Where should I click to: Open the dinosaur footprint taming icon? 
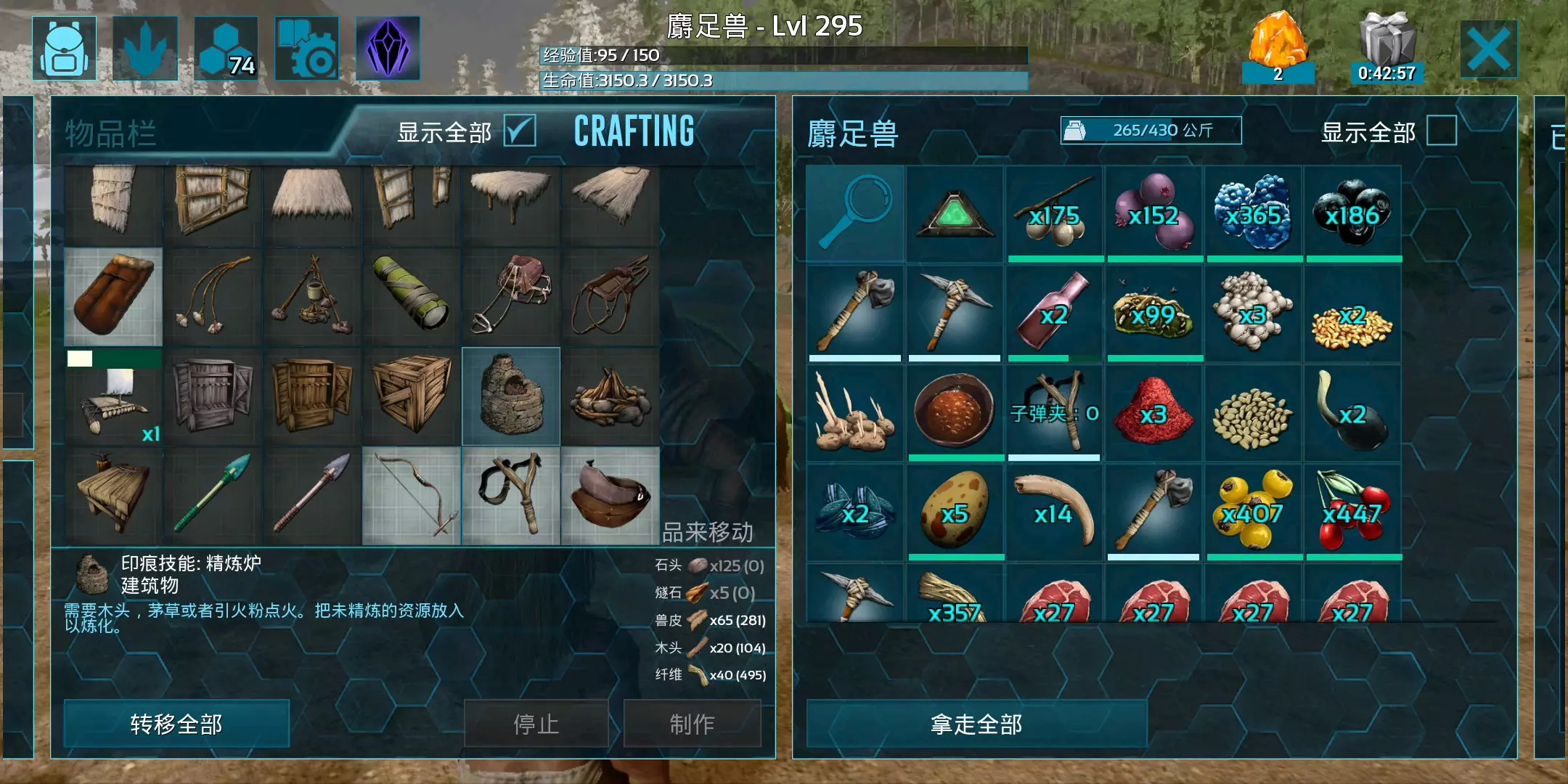coord(145,48)
